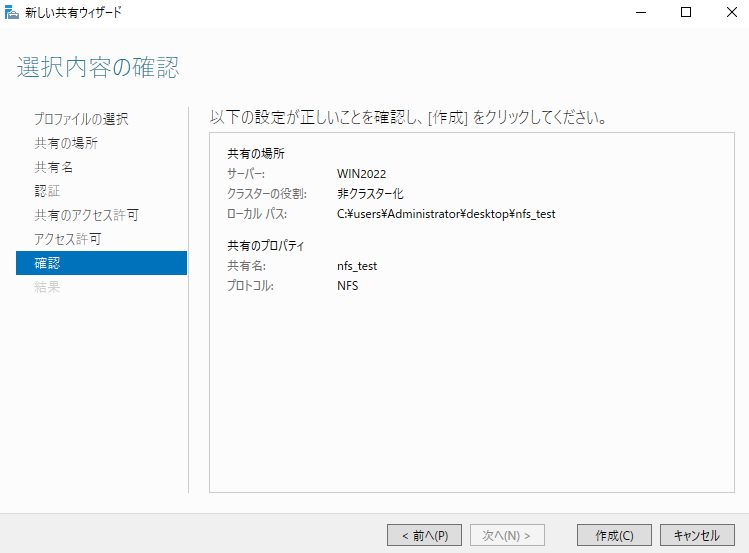Jump to the 認証 step
The width and height of the screenshot is (749, 553).
(47, 191)
